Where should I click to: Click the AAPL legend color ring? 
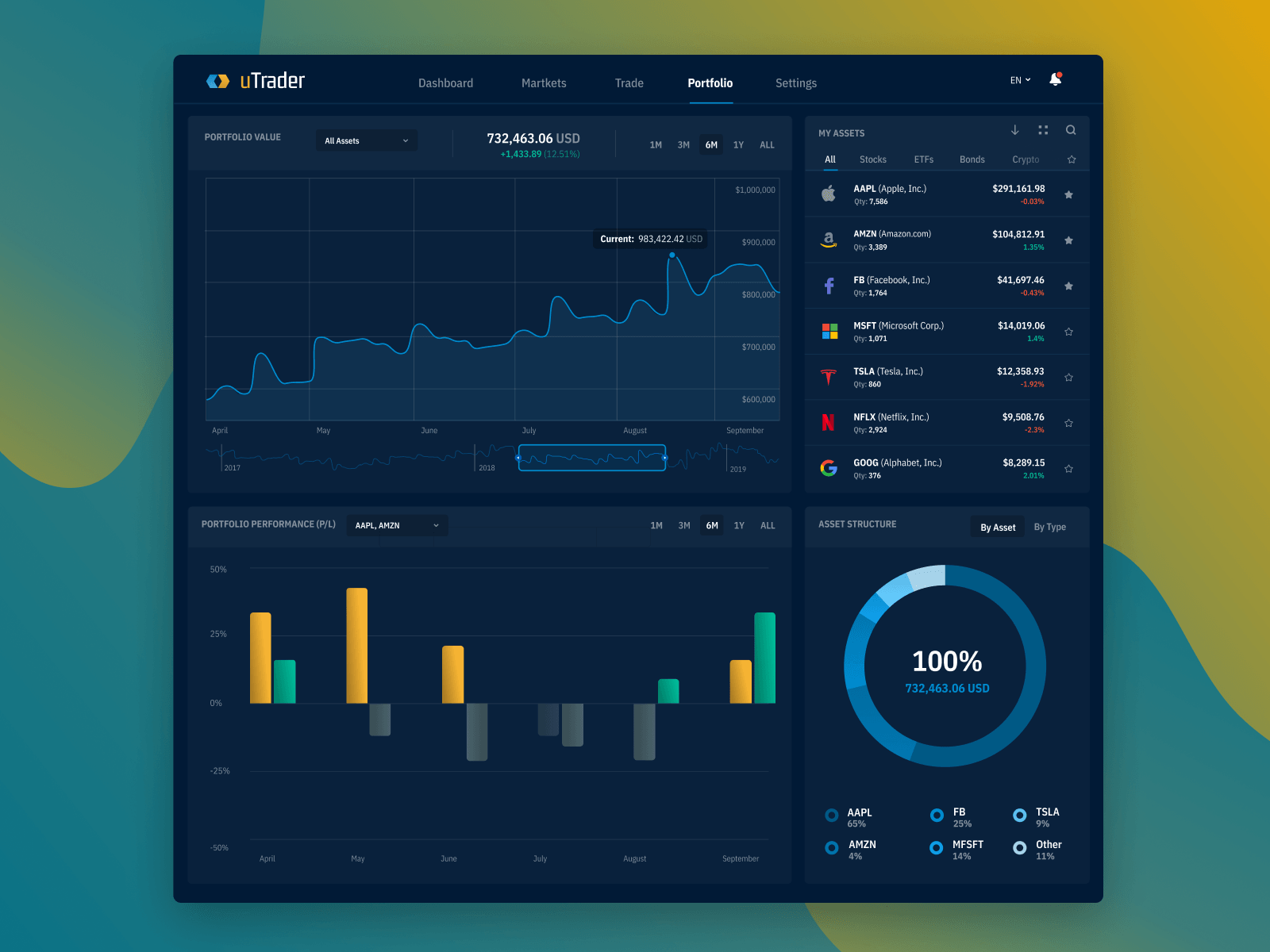coord(832,816)
